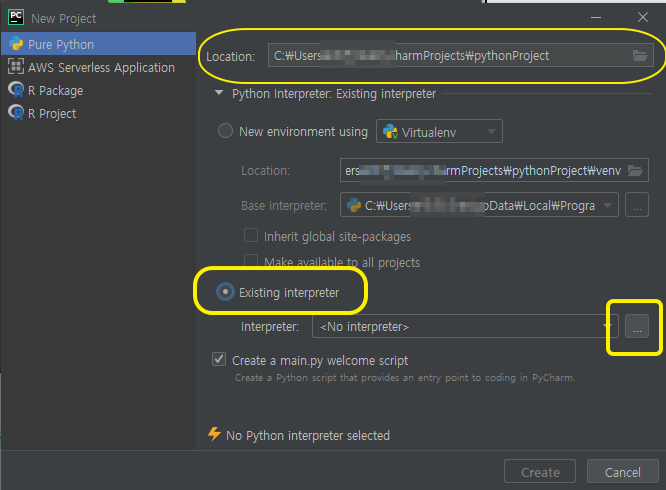Select Existing interpreter radio button
This screenshot has width=666, height=490.
(x=225, y=292)
